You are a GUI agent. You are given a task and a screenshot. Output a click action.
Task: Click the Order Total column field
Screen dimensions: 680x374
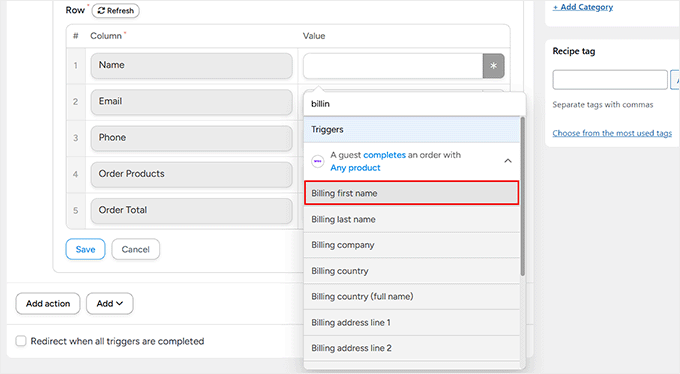tap(191, 211)
